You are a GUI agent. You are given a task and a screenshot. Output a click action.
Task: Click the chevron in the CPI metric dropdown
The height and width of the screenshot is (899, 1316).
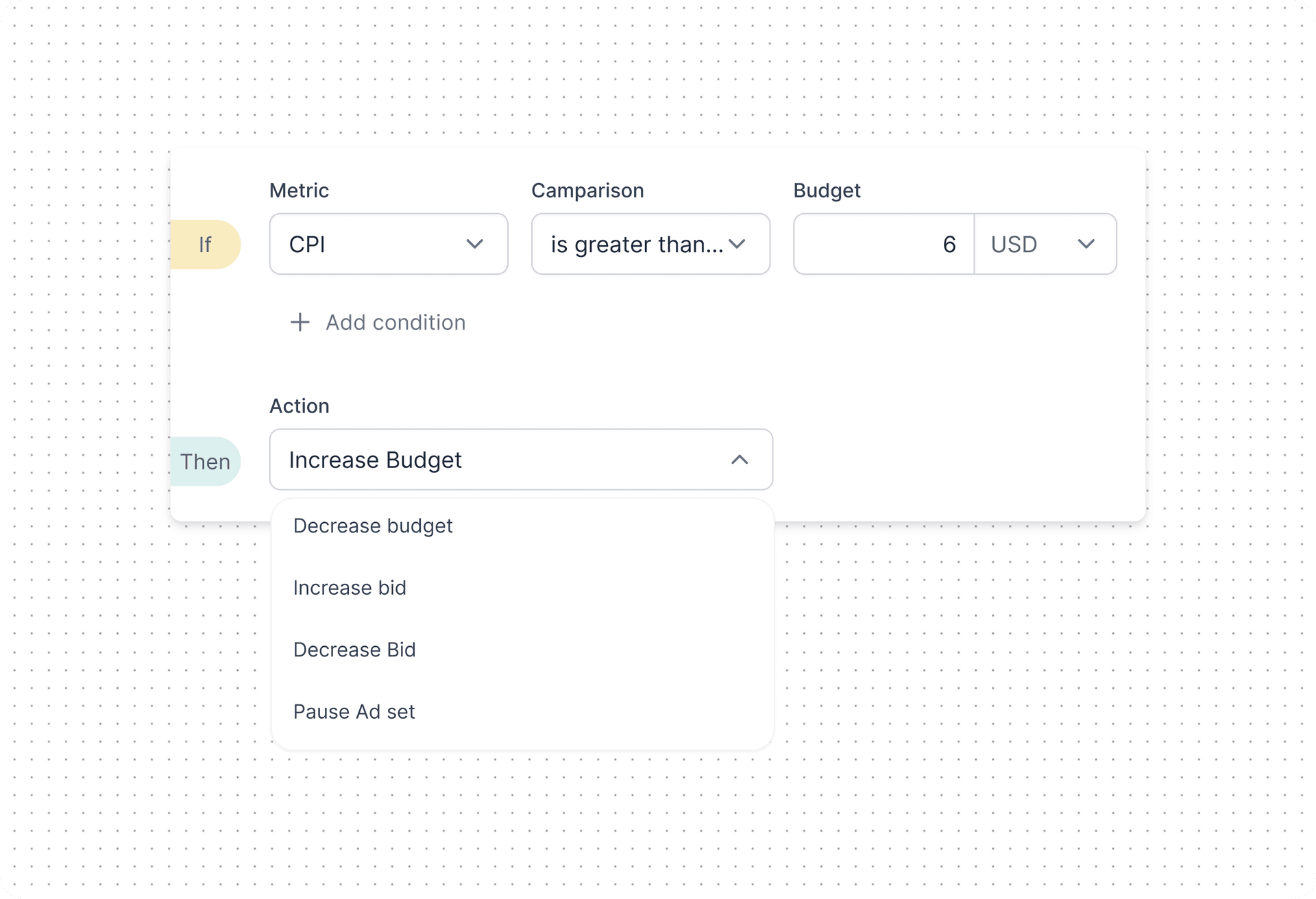[474, 244]
